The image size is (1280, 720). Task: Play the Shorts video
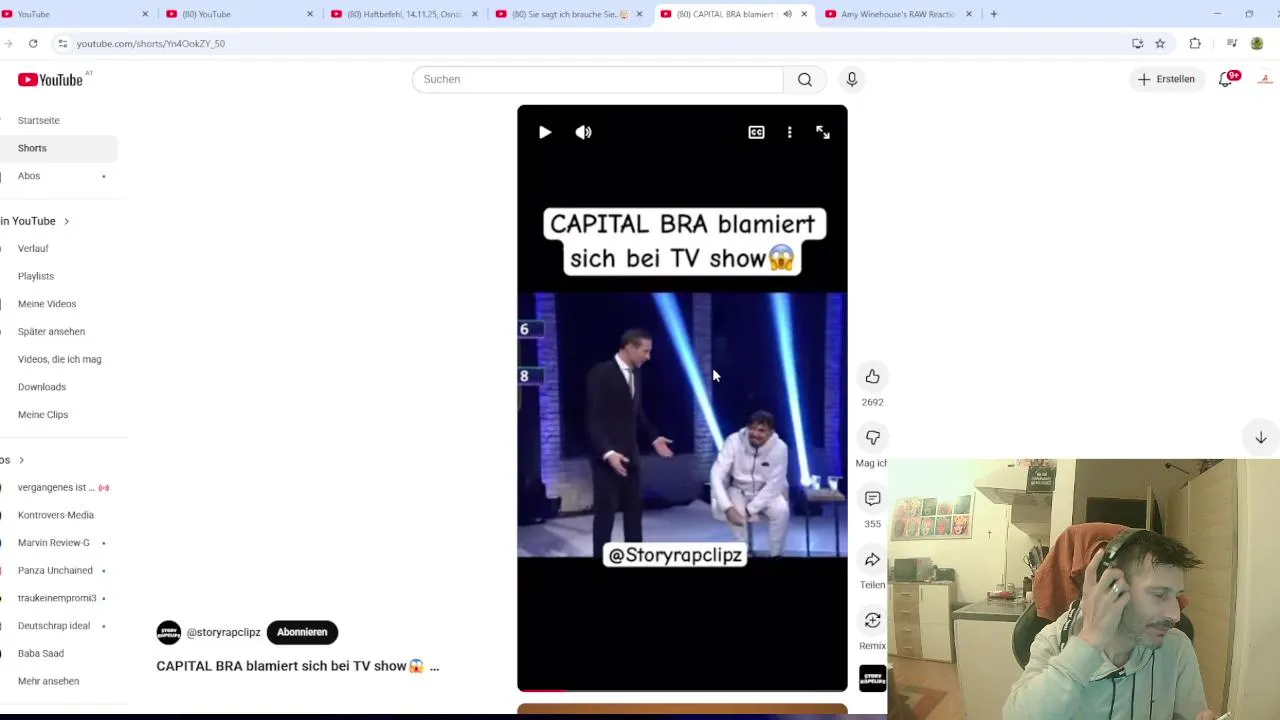click(x=545, y=132)
